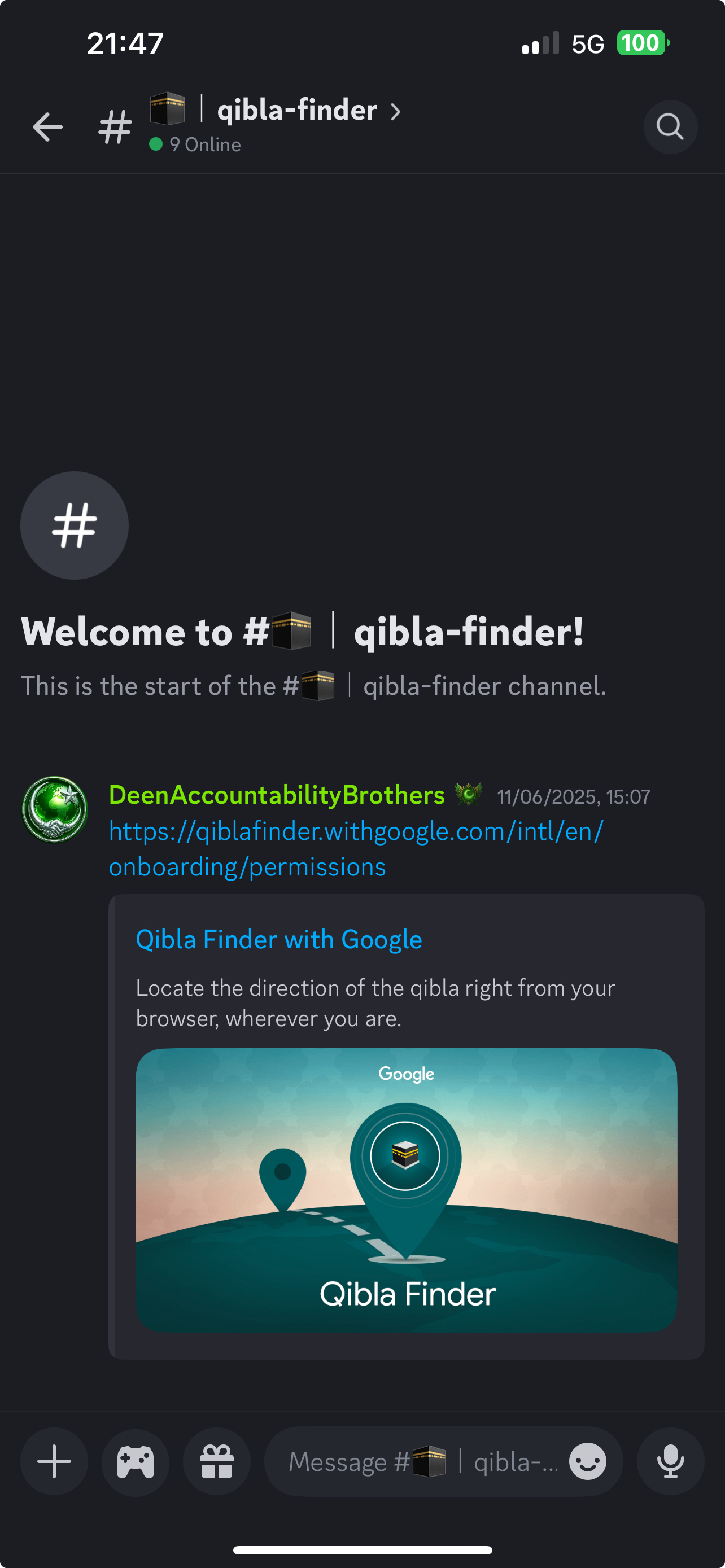
Task: Tap the role badge beside the username
Action: [469, 794]
